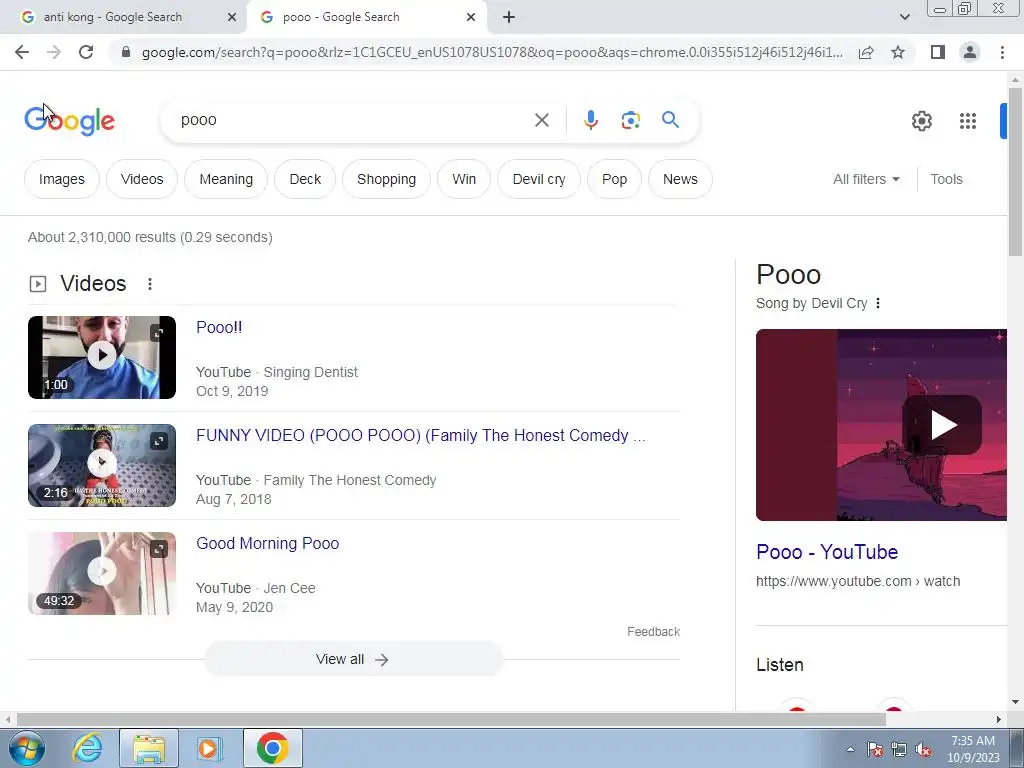Viewport: 1024px width, 768px height.
Task: Select the Meaning filter chip
Action: pyautogui.click(x=226, y=179)
